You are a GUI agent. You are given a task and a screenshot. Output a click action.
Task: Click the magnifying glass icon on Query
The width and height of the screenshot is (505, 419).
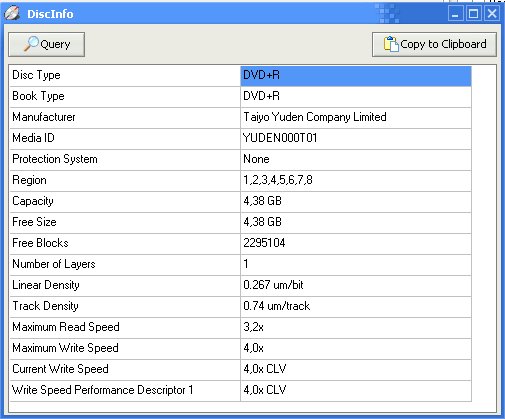[x=31, y=44]
